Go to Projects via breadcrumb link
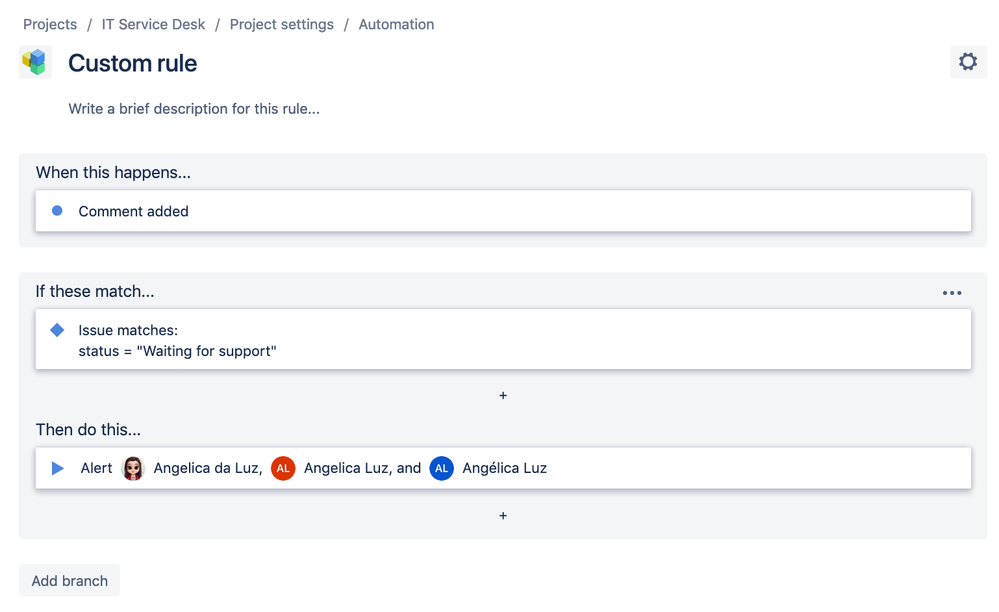The image size is (999, 612). [x=49, y=24]
